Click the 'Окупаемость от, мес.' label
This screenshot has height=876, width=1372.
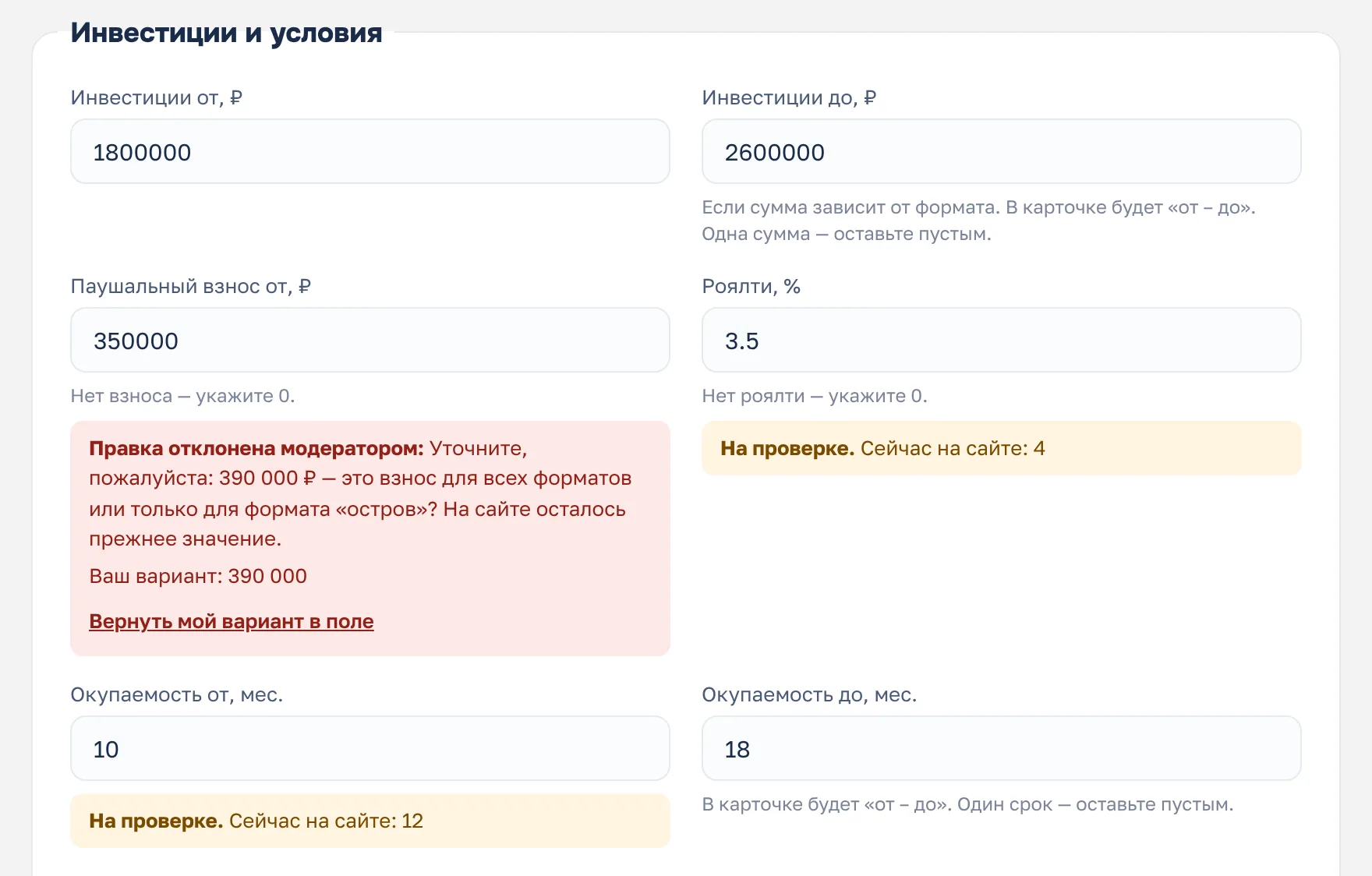click(177, 694)
